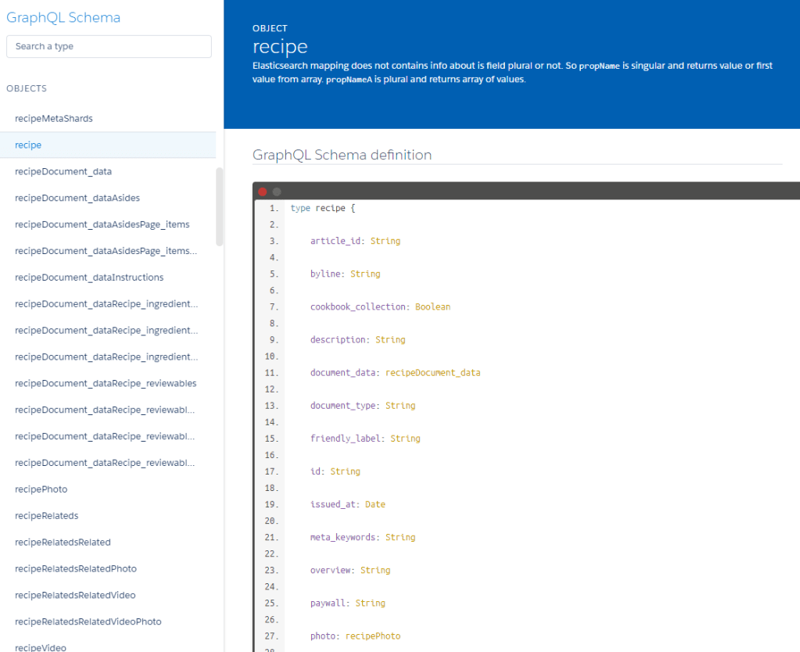Click String type of document_type field
Viewport: 800px width, 652px height.
[400, 406]
